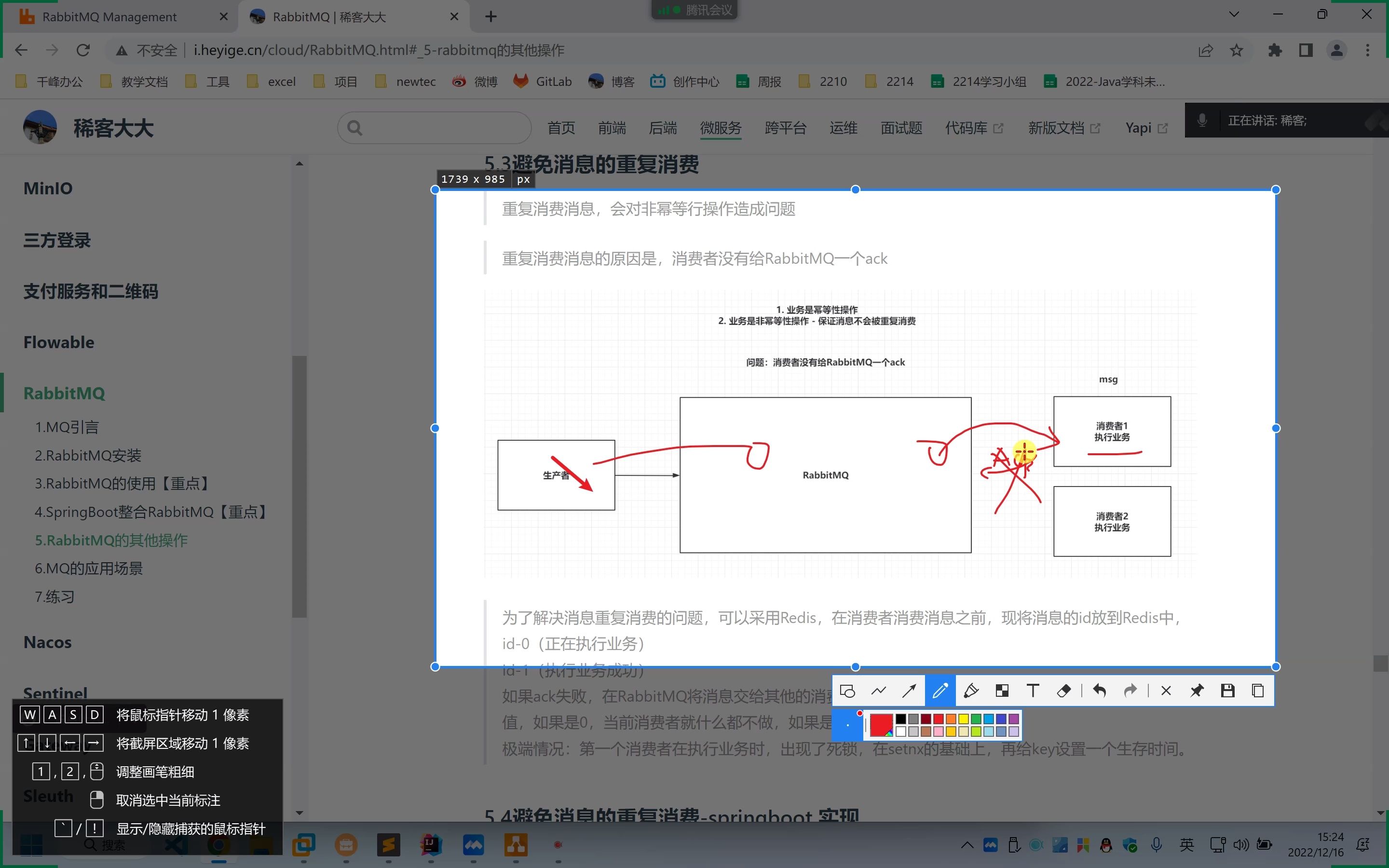Screen dimensions: 1389x868
Task: Open 6.MQ的应用场景 sidebar item
Action: click(88, 569)
